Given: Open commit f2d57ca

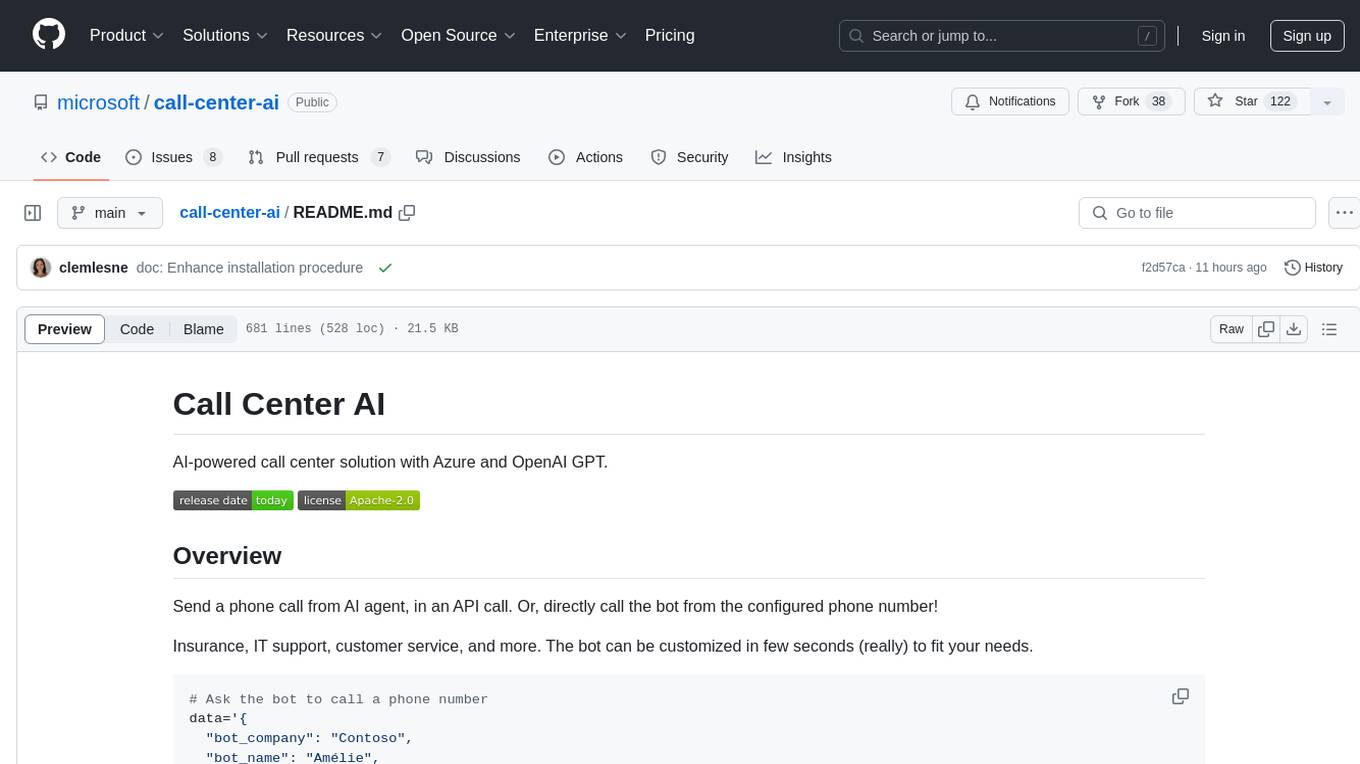Looking at the screenshot, I should [x=1163, y=268].
